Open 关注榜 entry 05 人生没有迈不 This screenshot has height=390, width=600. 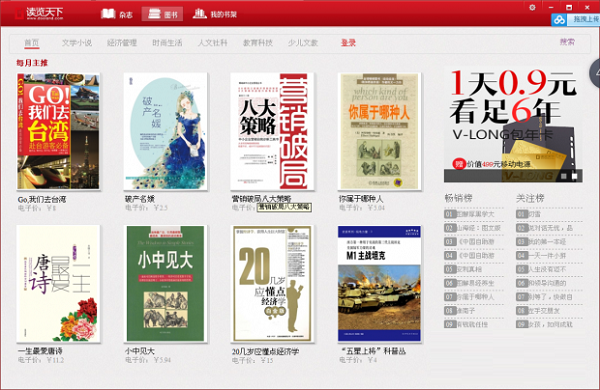click(x=549, y=269)
